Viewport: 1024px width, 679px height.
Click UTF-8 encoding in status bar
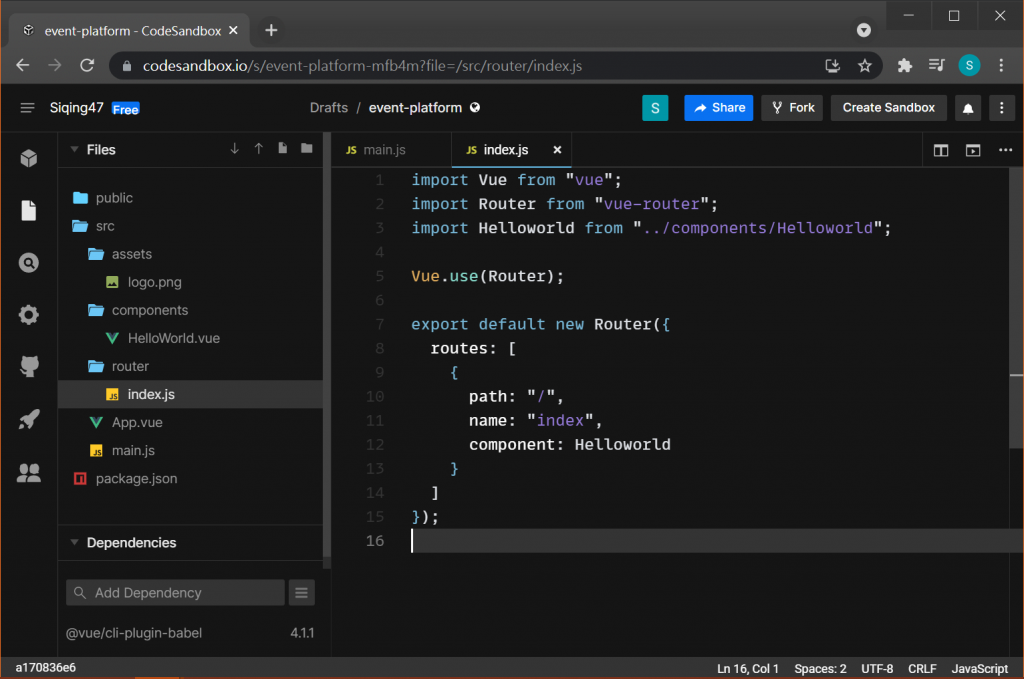876,669
